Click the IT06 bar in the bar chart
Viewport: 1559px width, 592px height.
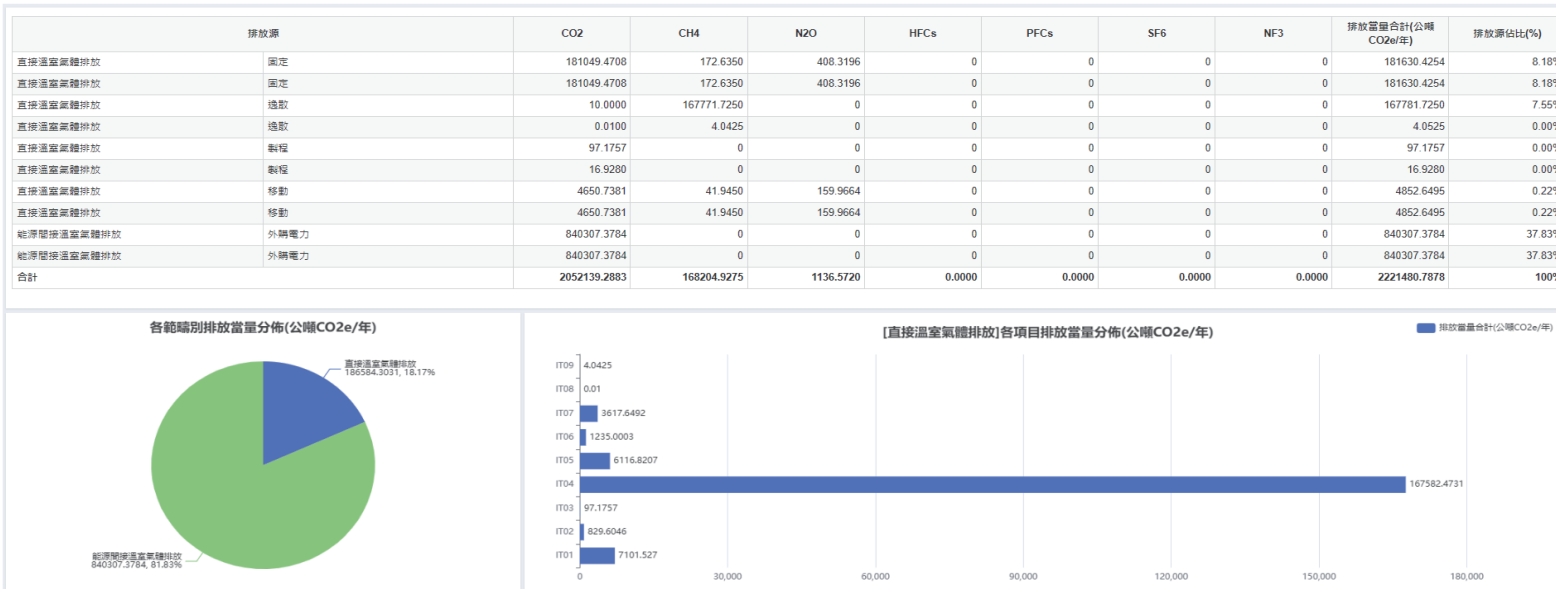coord(584,437)
